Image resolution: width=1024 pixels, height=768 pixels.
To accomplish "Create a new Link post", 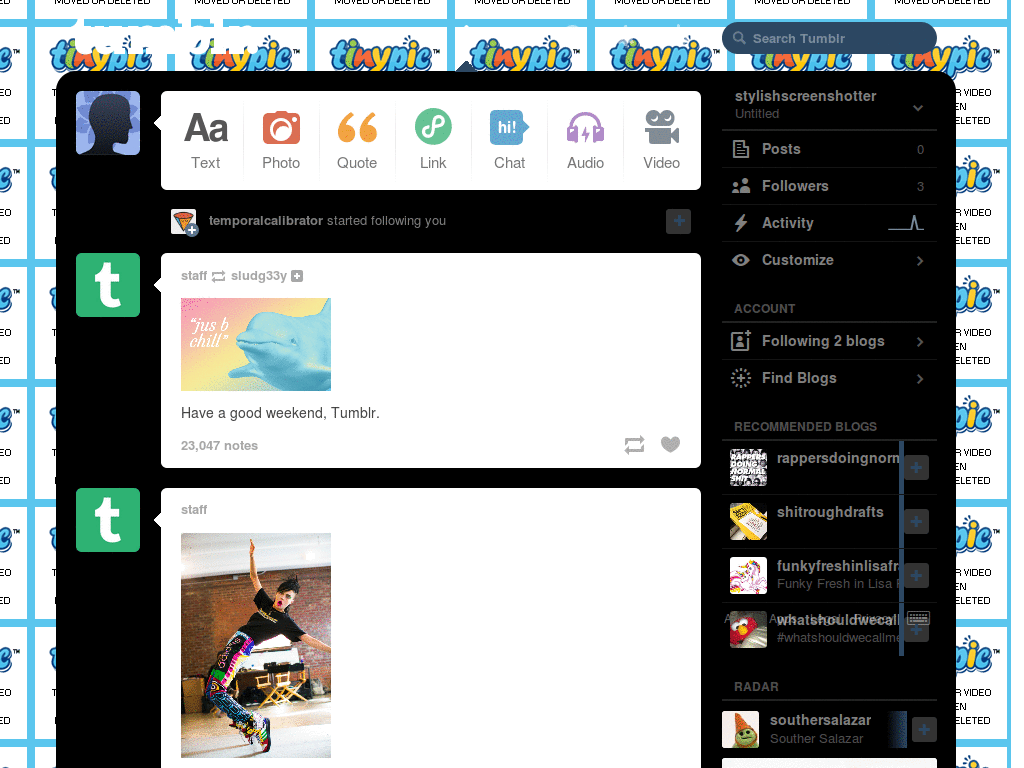I will pyautogui.click(x=433, y=140).
